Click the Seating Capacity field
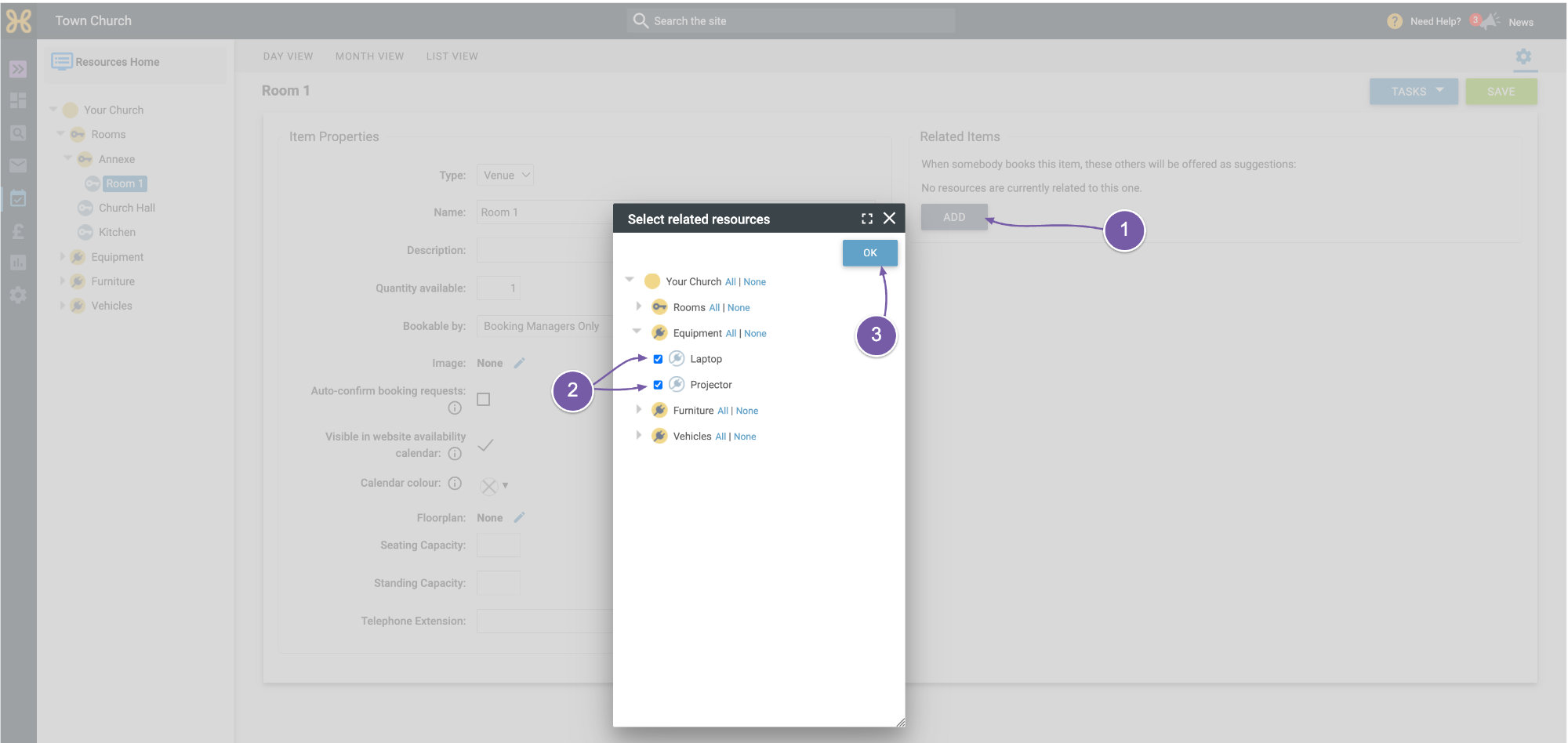The image size is (1568, 743). coord(499,545)
